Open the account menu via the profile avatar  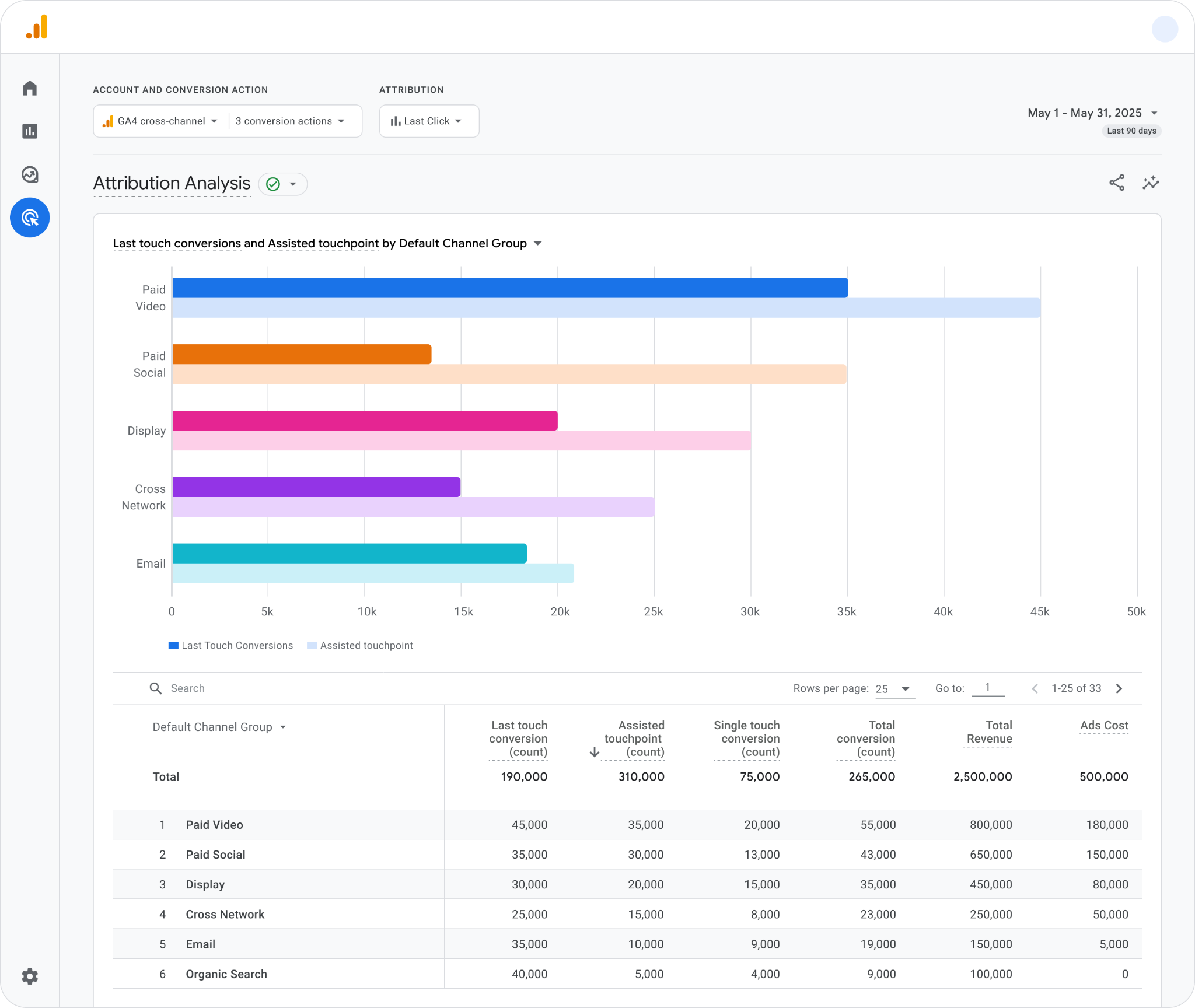(x=1165, y=29)
